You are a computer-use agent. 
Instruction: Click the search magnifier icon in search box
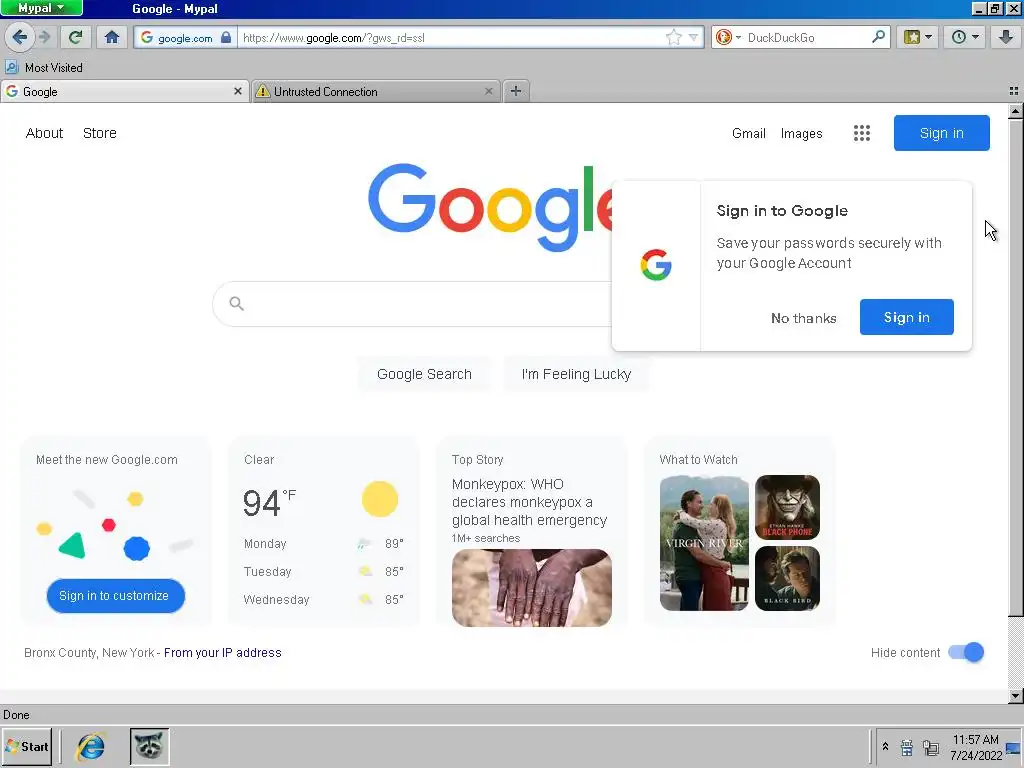coord(236,303)
